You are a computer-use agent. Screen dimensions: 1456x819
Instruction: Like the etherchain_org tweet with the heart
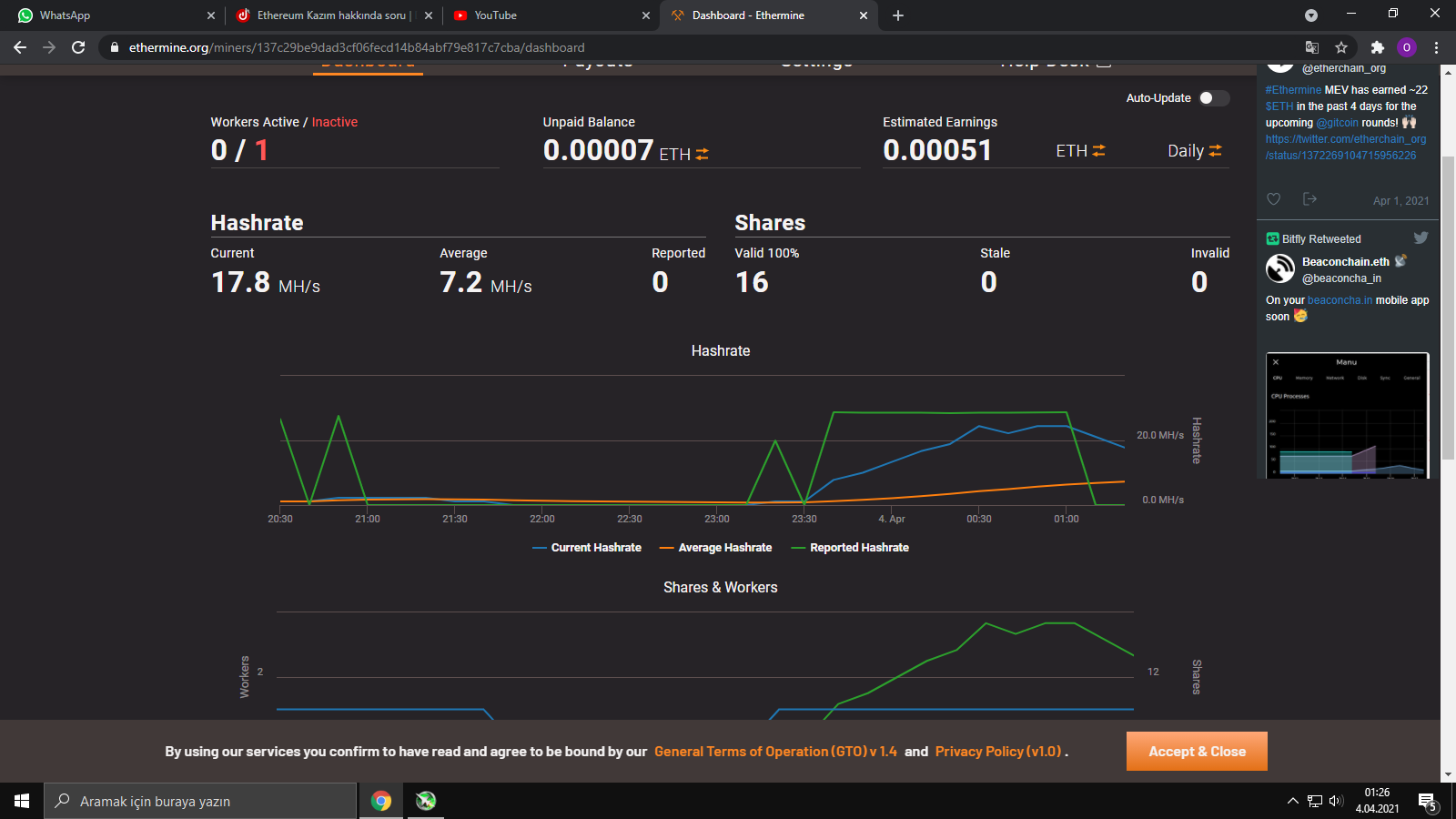1274,199
